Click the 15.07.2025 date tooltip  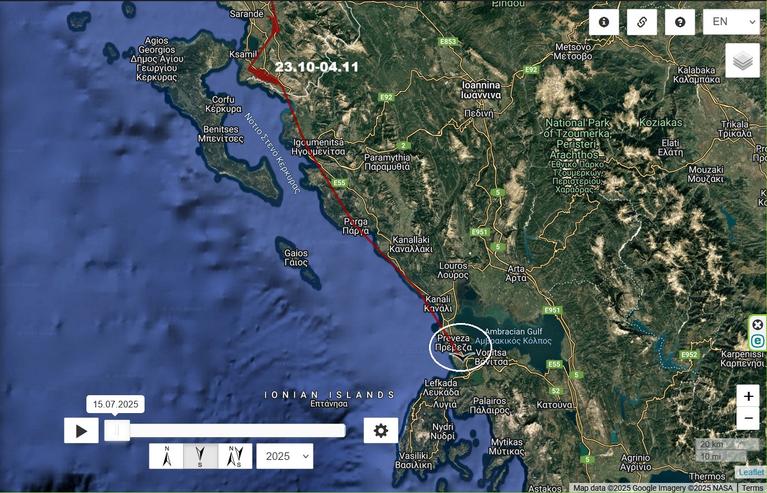click(115, 404)
